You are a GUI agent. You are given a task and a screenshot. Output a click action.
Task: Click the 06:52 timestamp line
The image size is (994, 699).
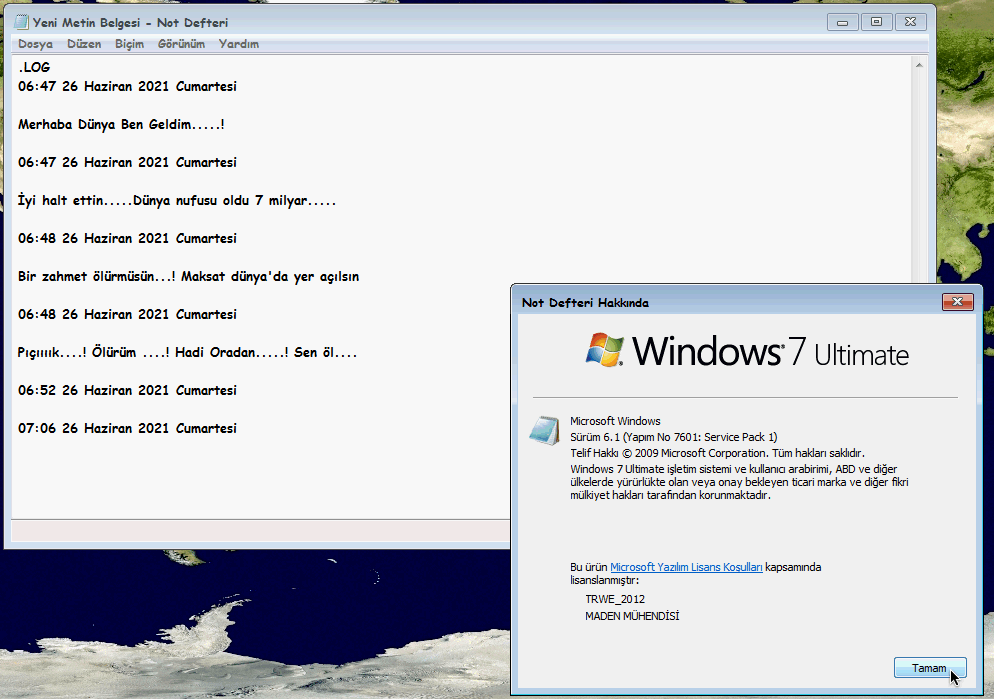click(x=127, y=390)
